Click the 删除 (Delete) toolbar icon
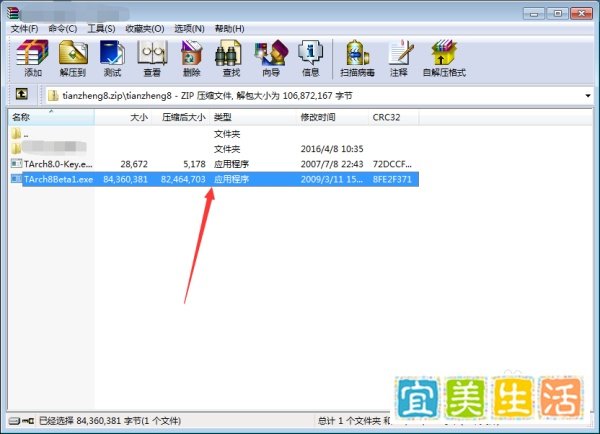 [x=191, y=53]
